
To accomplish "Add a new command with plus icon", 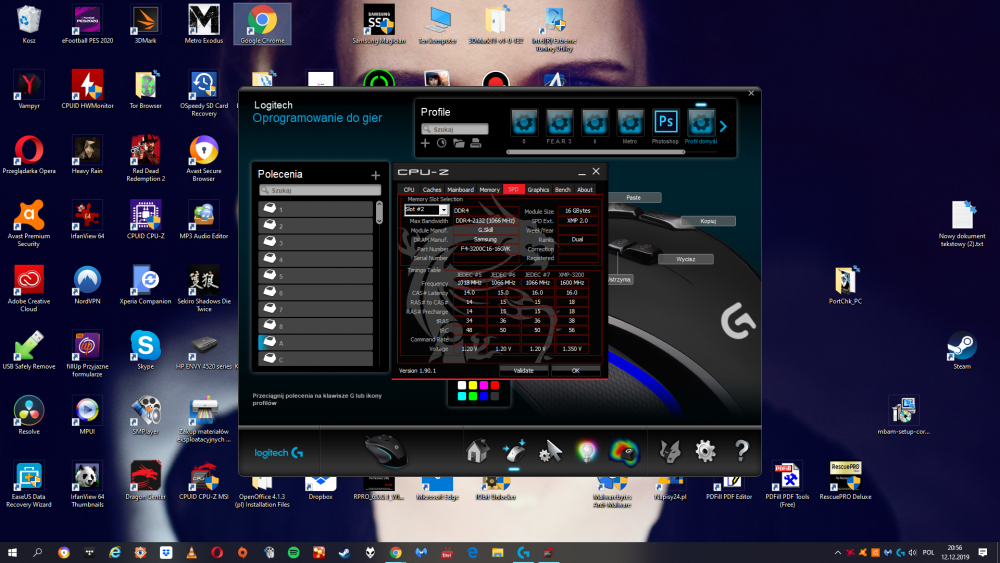I will pos(375,175).
